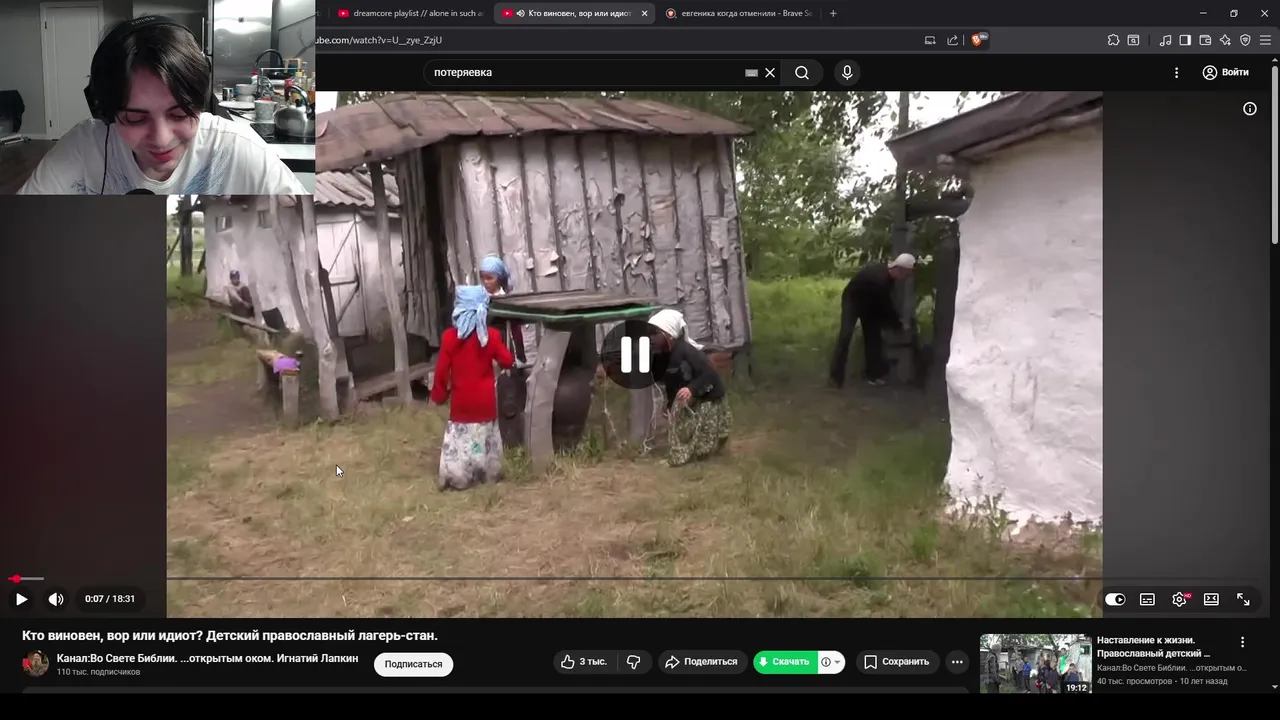Click 'Сохранить' to save the video
Image resolution: width=1280 pixels, height=720 pixels.
(x=896, y=662)
